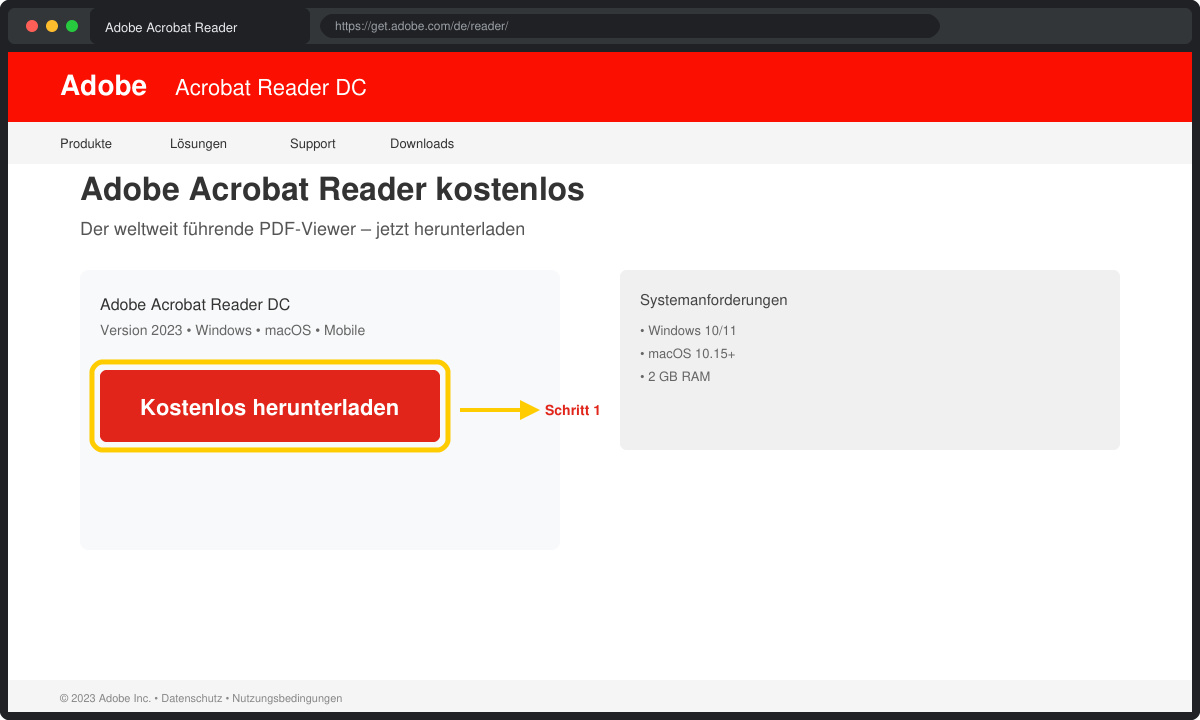Click the Systemanforderungen heading
Image resolution: width=1200 pixels, height=720 pixels.
coord(714,300)
